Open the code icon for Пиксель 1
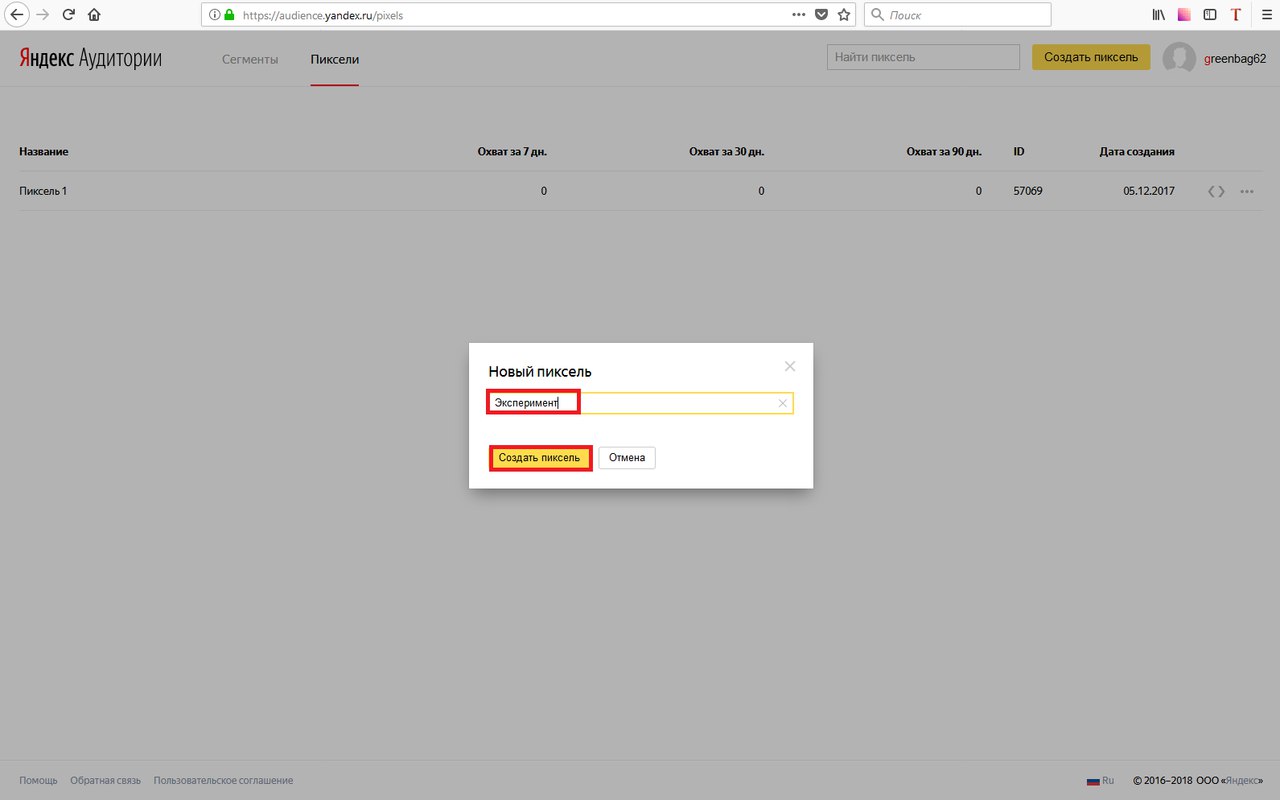 click(1216, 191)
